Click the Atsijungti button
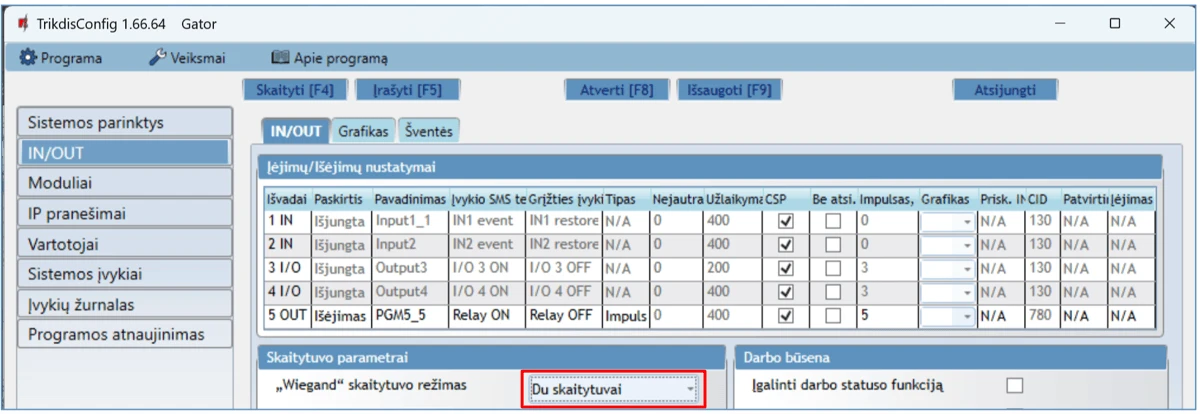 pyautogui.click(x=1005, y=90)
